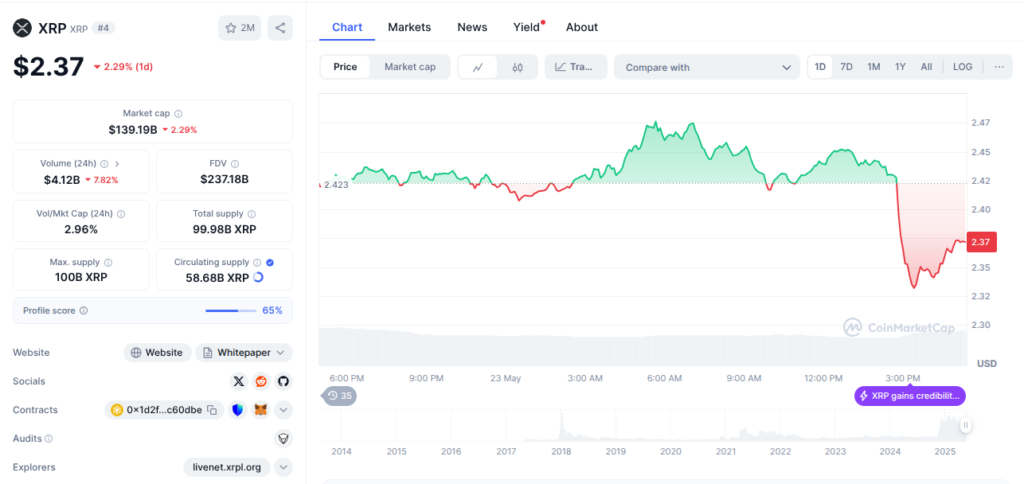Click contract address 0×1d2f...c60dbe

tap(165, 410)
